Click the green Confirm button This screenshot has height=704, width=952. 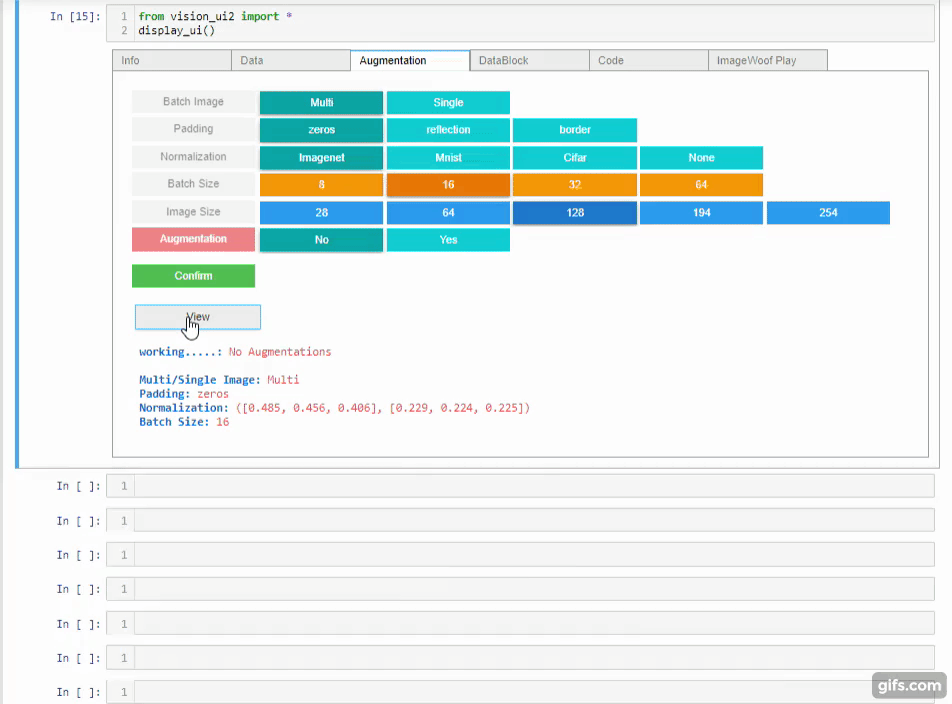[194, 276]
